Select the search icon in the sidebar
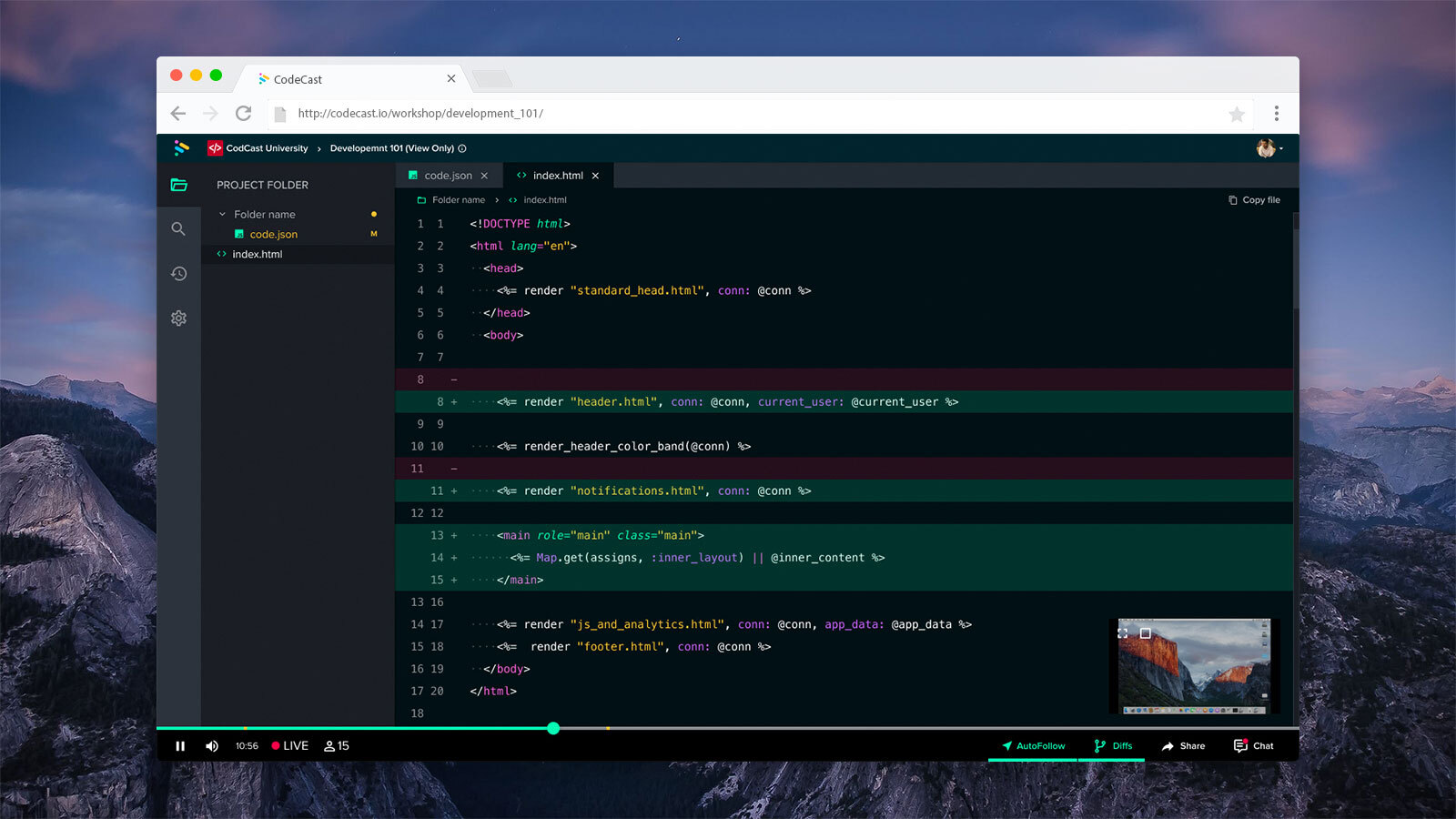Screen dimensions: 1456x819 [179, 228]
